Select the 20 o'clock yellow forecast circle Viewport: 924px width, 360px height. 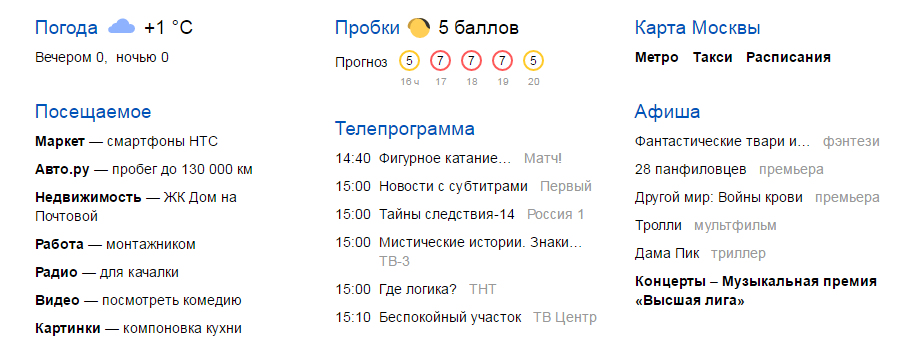pos(533,60)
